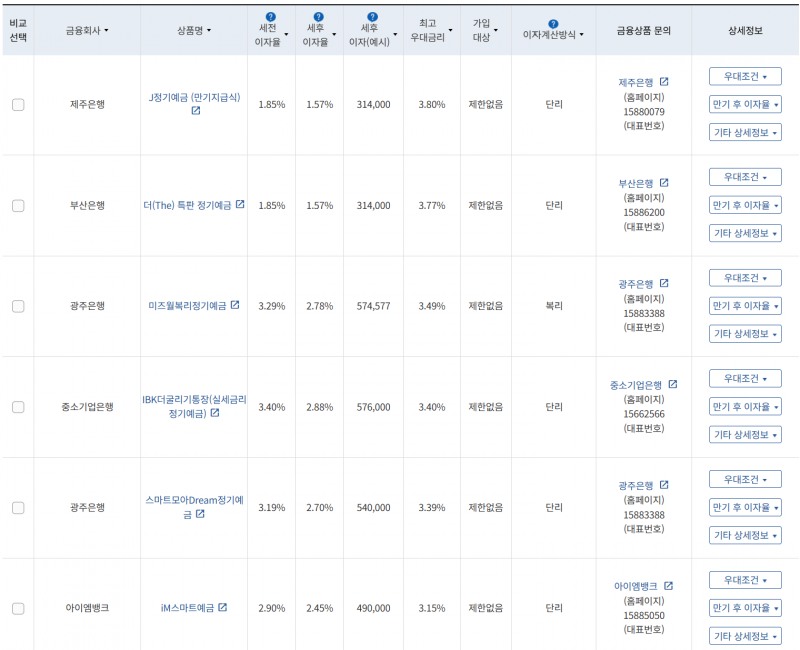Sort by 금융회사 column header

coord(87,31)
